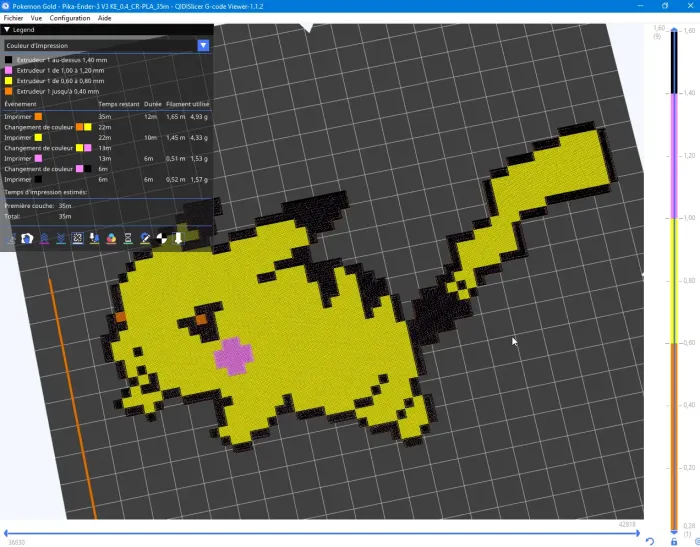700x547 pixels.
Task: Click 'Extrudeur 1 de 1,00 à 1,20 mm' entry
Action: 60,71
